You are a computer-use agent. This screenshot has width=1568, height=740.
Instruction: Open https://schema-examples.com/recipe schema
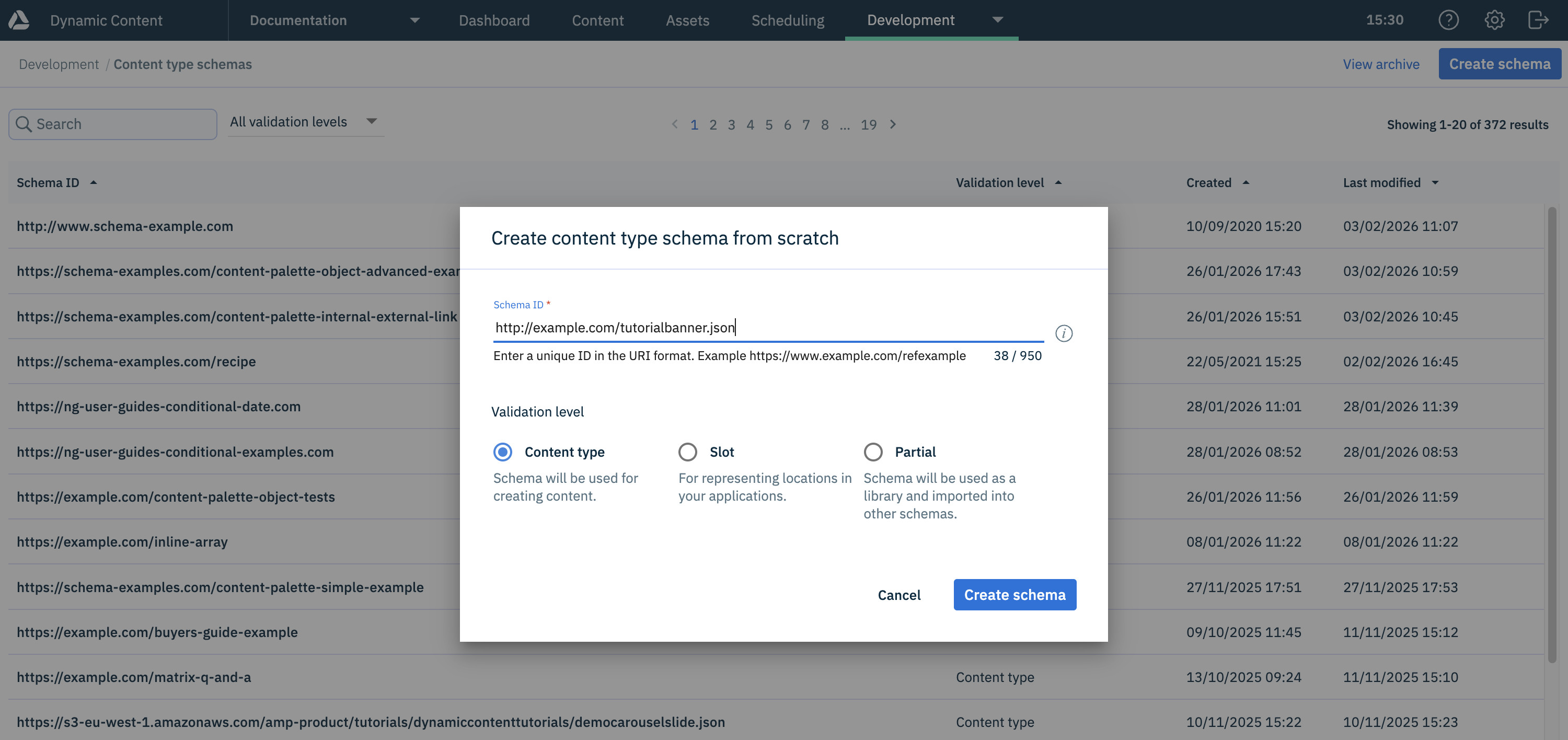[x=136, y=362]
